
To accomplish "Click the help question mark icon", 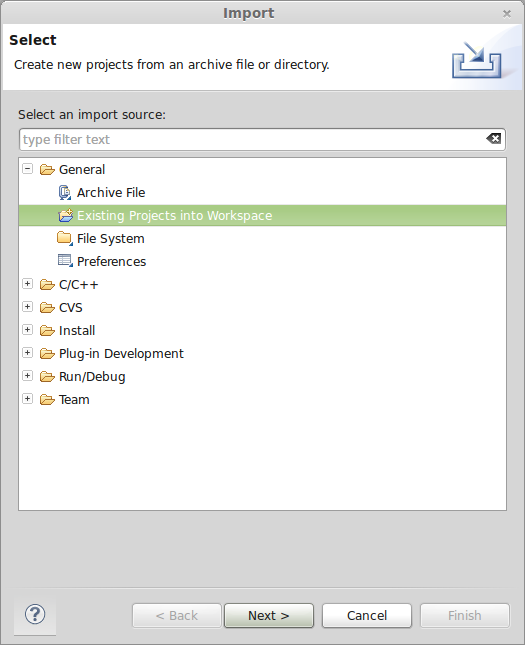I will coord(35,615).
